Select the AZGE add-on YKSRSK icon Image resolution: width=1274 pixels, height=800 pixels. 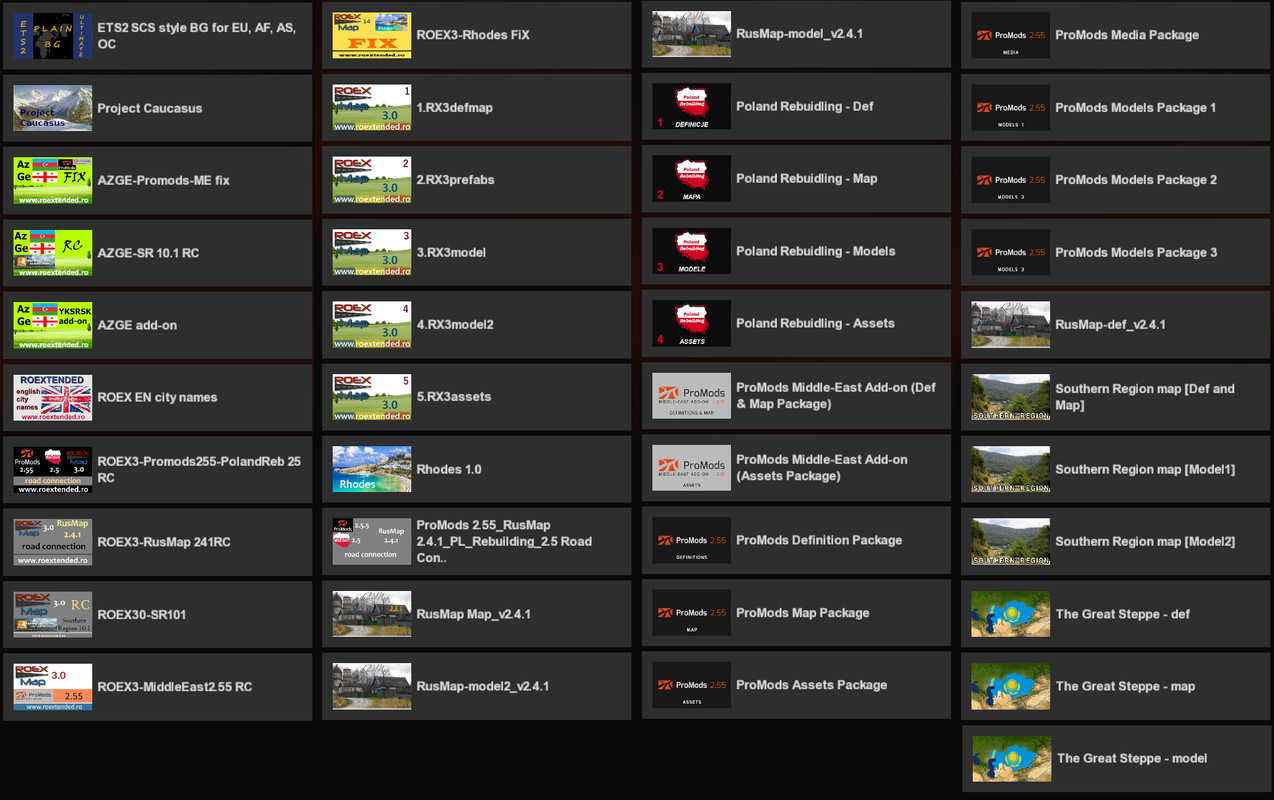tap(53, 325)
